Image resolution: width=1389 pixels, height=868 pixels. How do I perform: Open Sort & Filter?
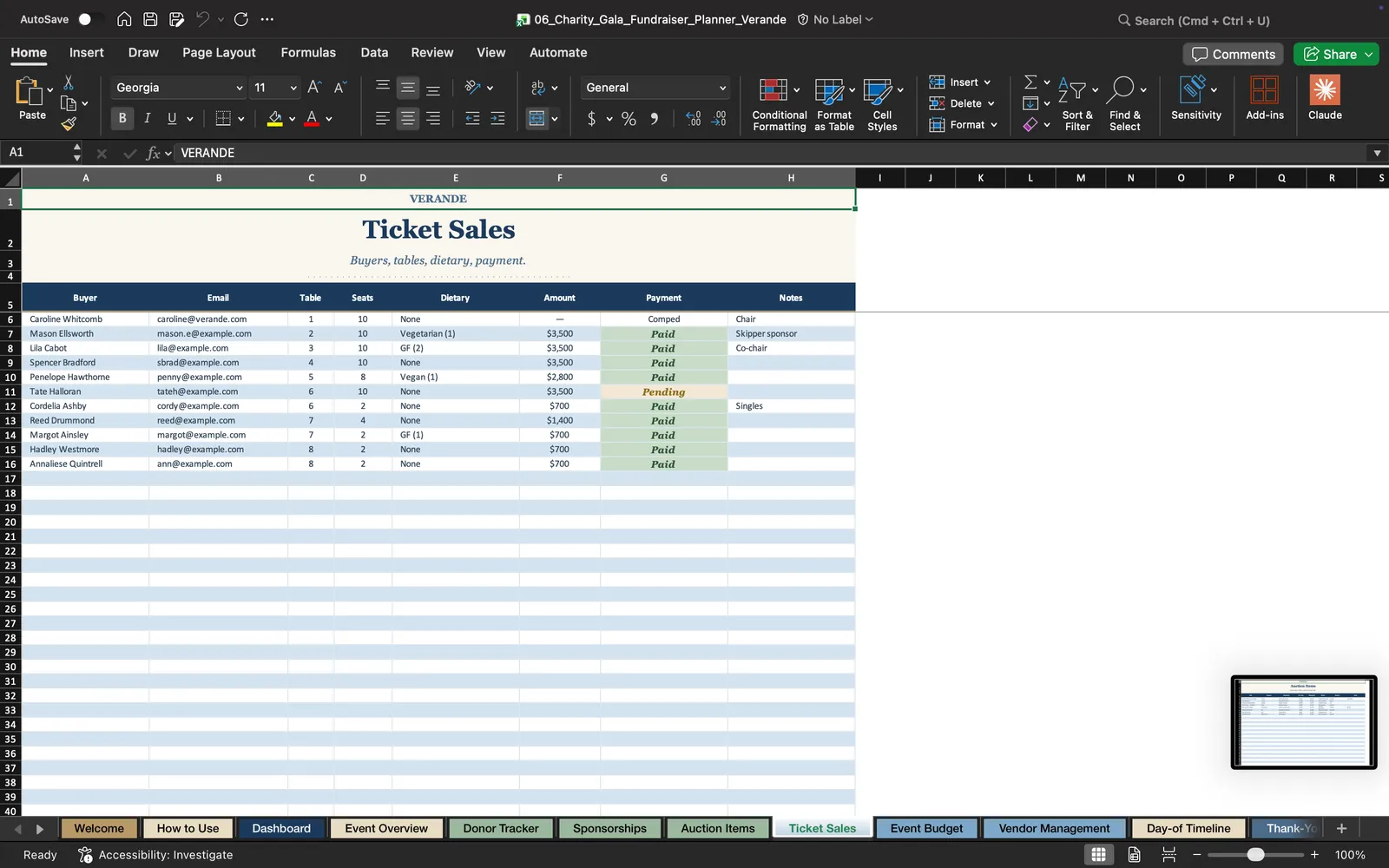coord(1077,104)
